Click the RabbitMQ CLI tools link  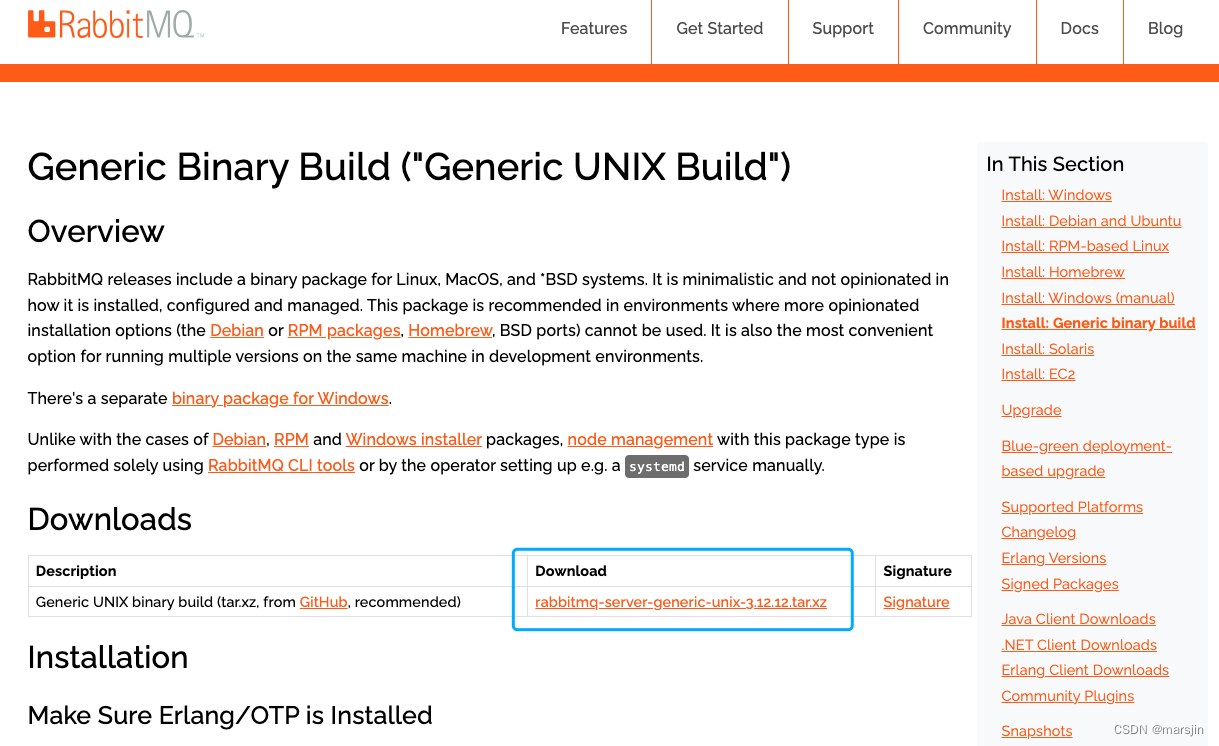(x=281, y=465)
